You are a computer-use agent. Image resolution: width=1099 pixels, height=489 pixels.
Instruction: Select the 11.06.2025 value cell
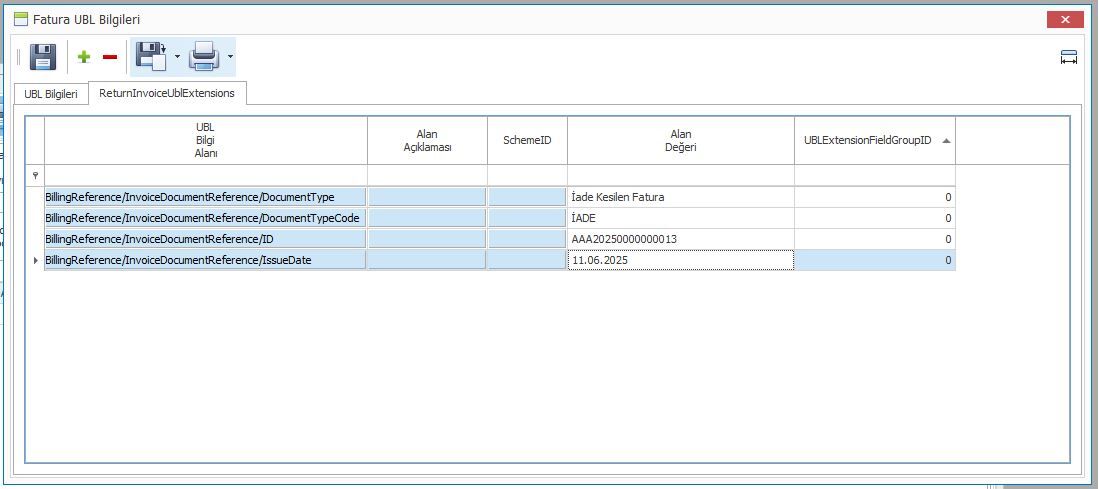(681, 260)
